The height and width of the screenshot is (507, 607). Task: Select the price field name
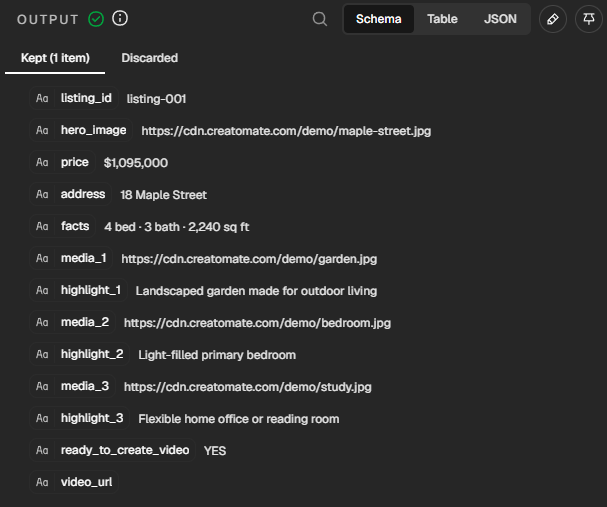(x=75, y=162)
